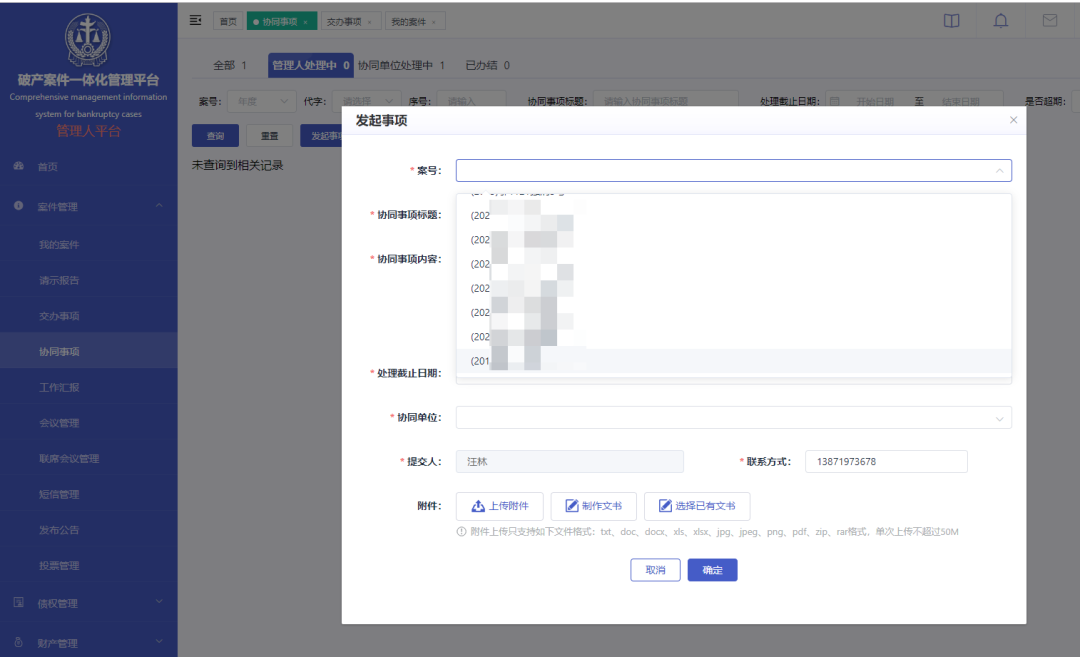Click the 取消 cancel button

click(x=655, y=570)
